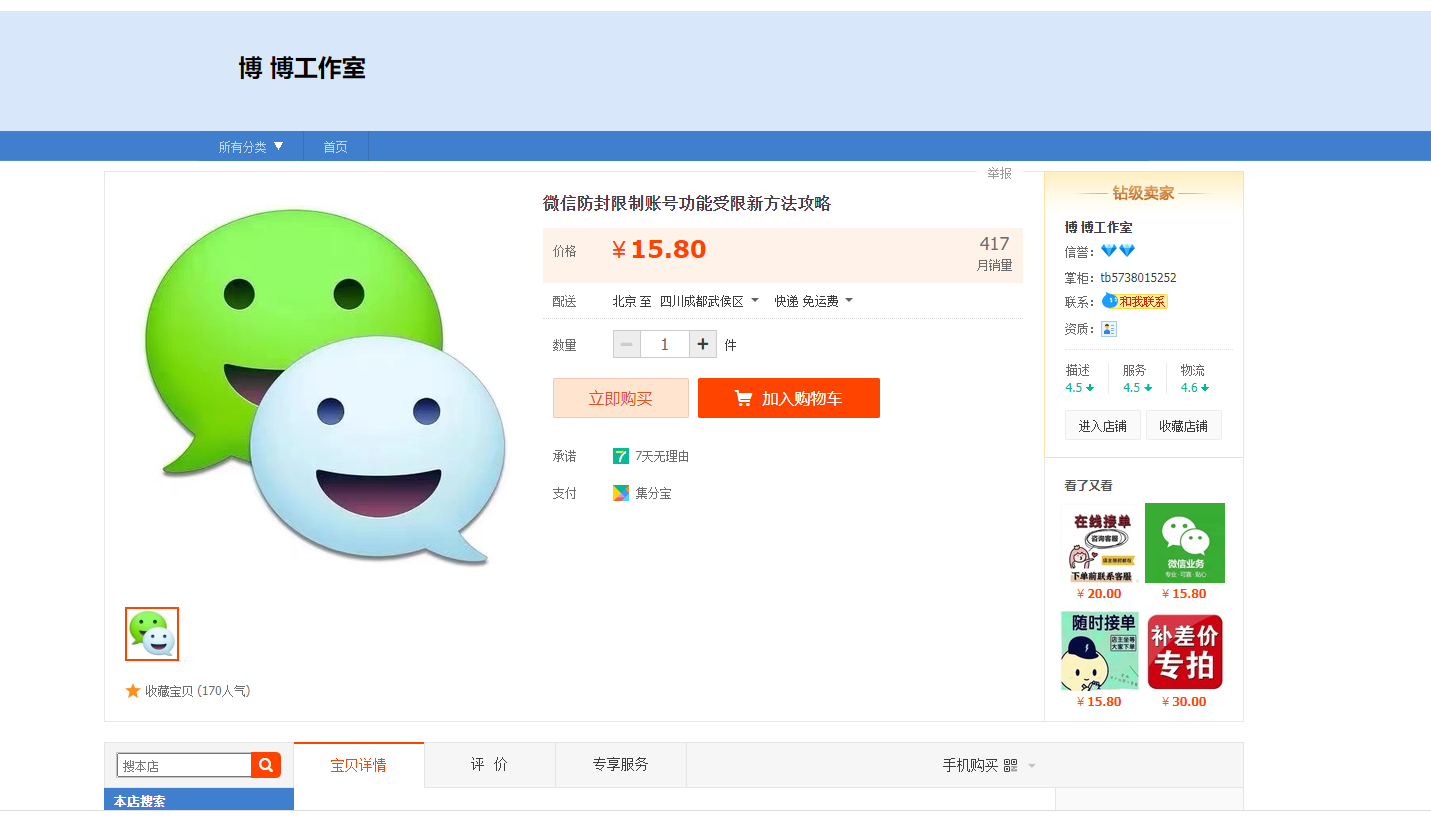The width and height of the screenshot is (1431, 834).
Task: Expand the 手机购买 dropdown arrow
Action: coord(1032,766)
